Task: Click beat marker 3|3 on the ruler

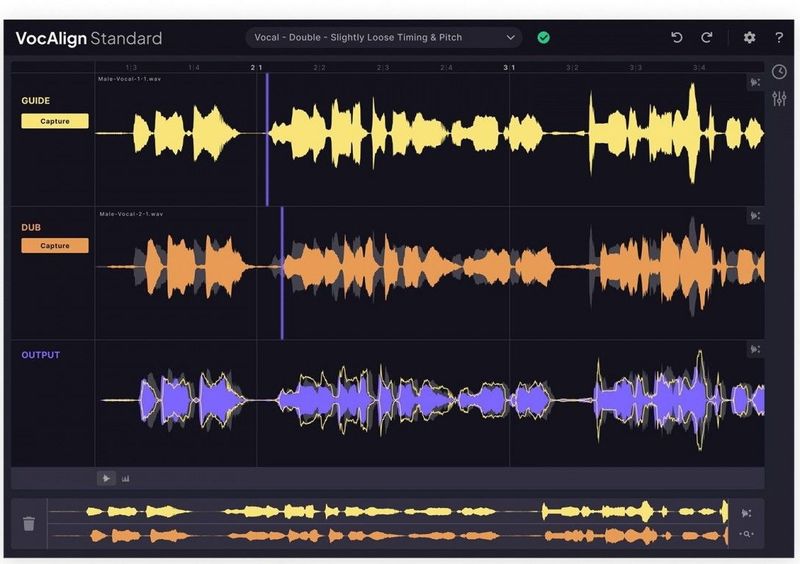Action: 635,67
